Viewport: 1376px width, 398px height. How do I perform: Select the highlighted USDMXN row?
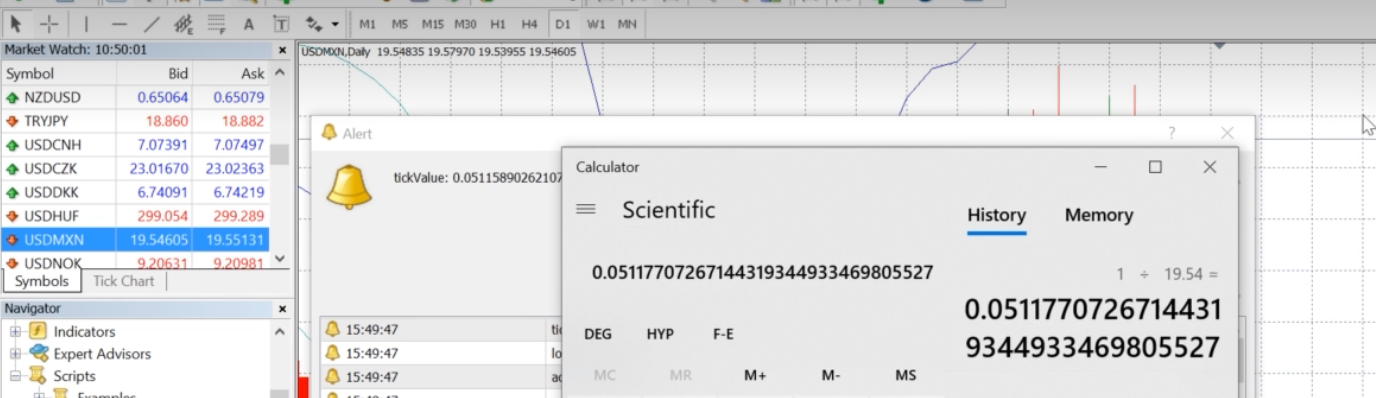pos(135,240)
